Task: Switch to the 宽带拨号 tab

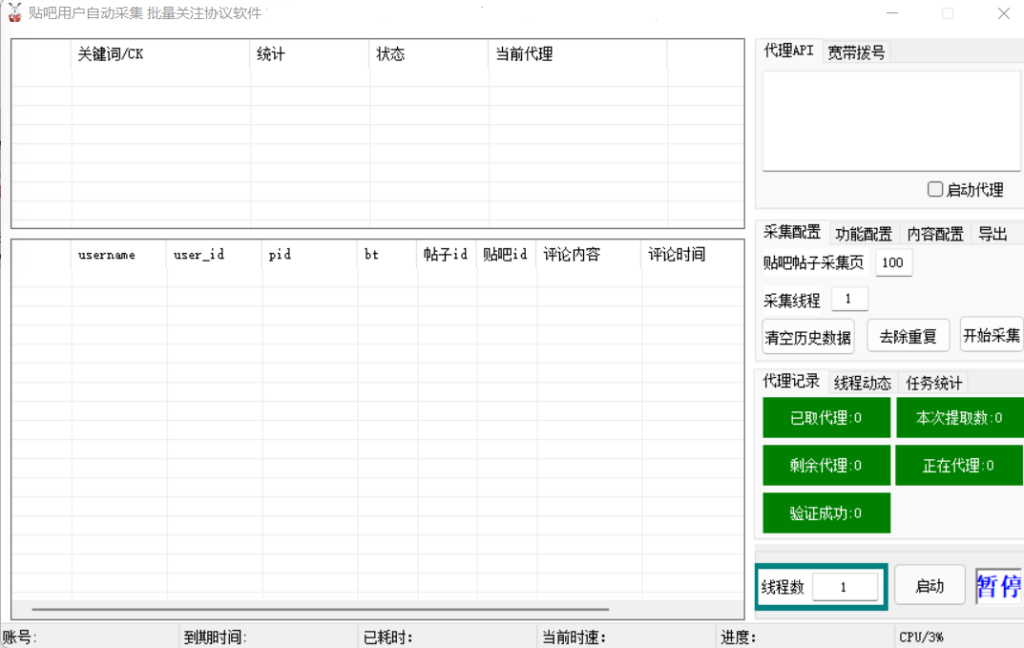Action: [856, 52]
